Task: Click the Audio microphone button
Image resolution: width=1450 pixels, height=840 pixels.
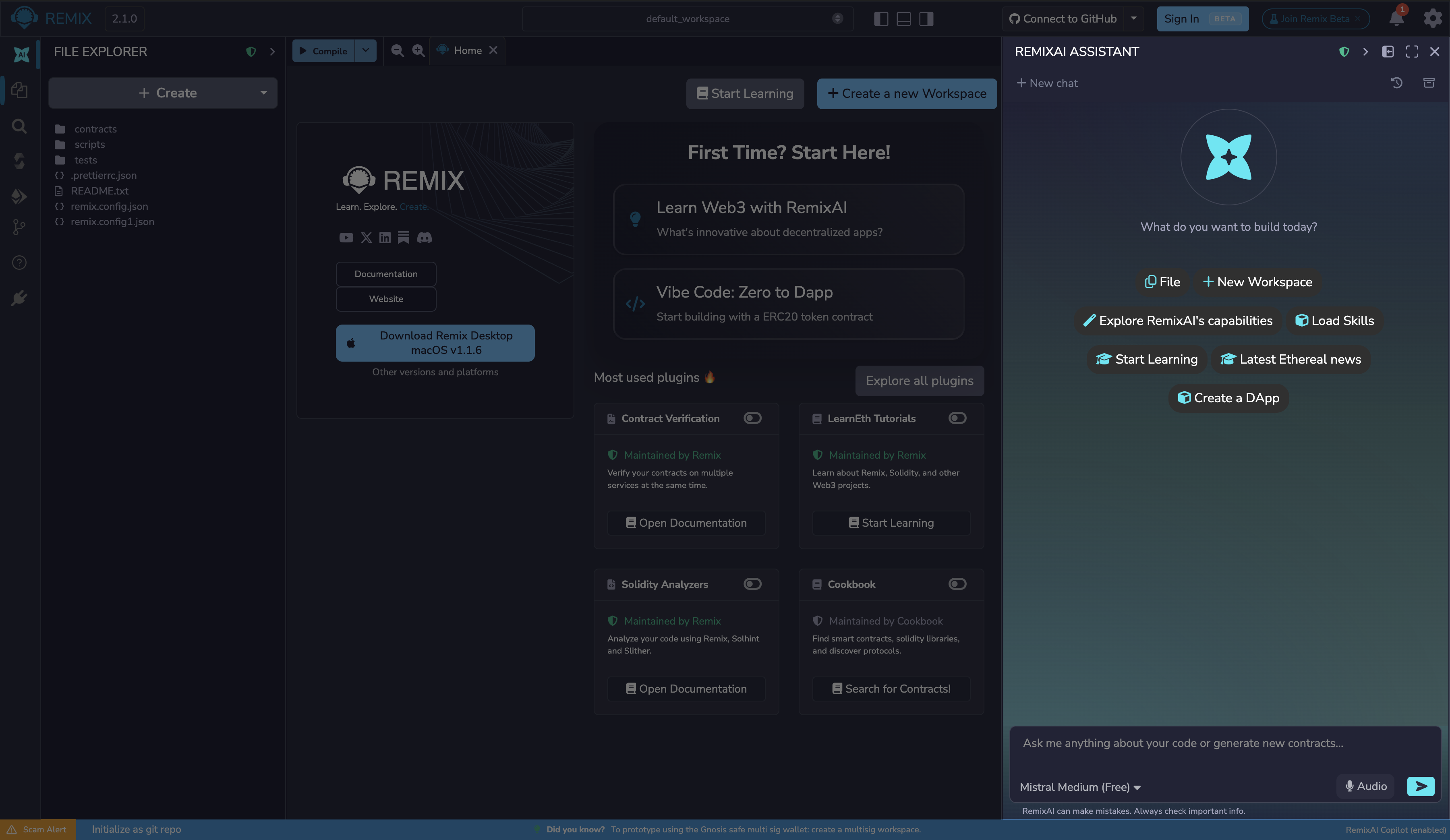Action: point(1366,786)
